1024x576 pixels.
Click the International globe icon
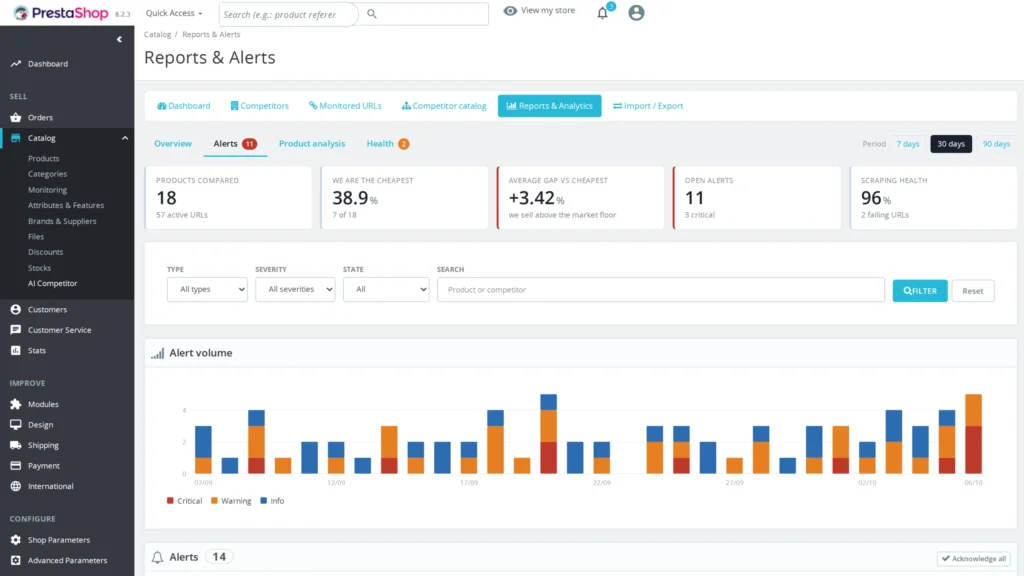[16, 486]
